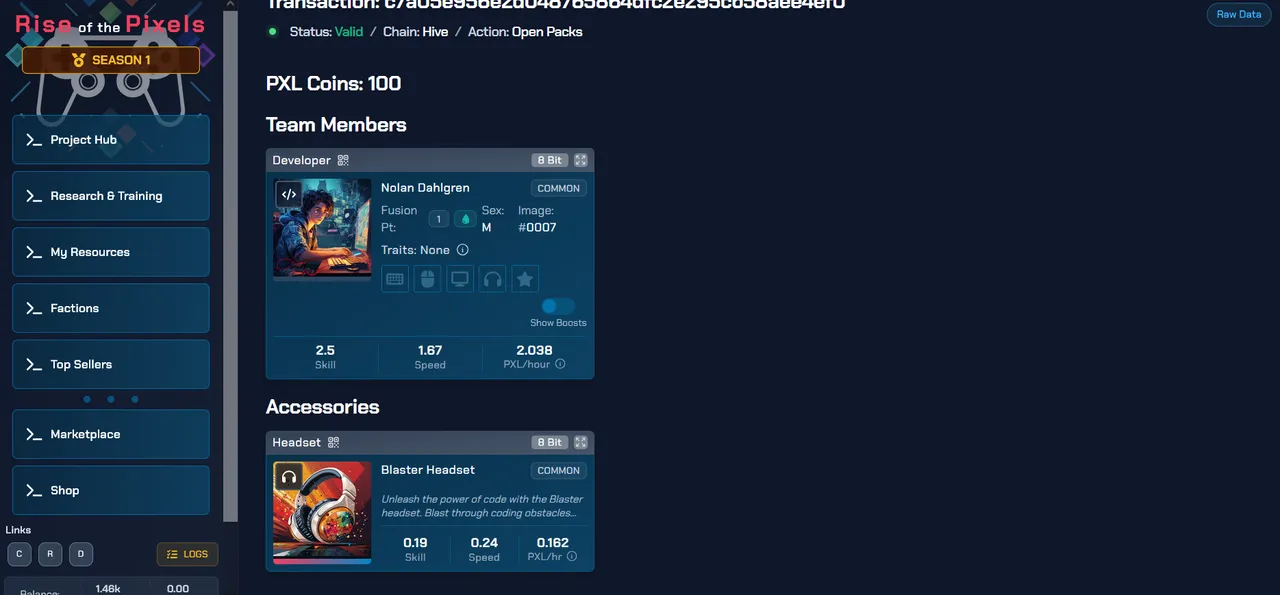
Task: Click the PXL Coins: 100 text
Action: [333, 83]
